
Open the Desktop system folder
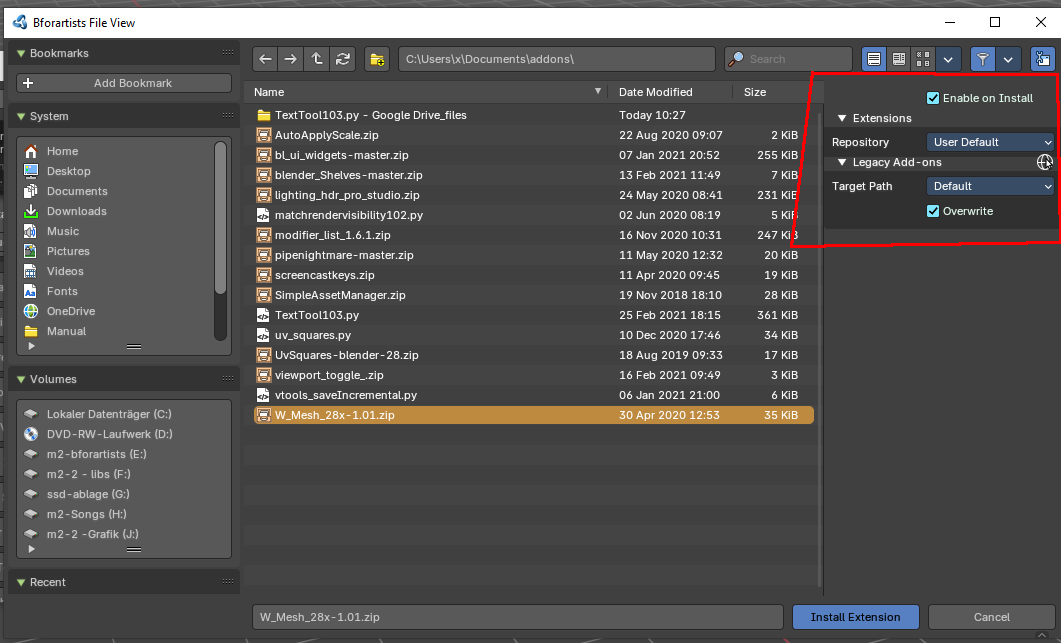tap(68, 171)
